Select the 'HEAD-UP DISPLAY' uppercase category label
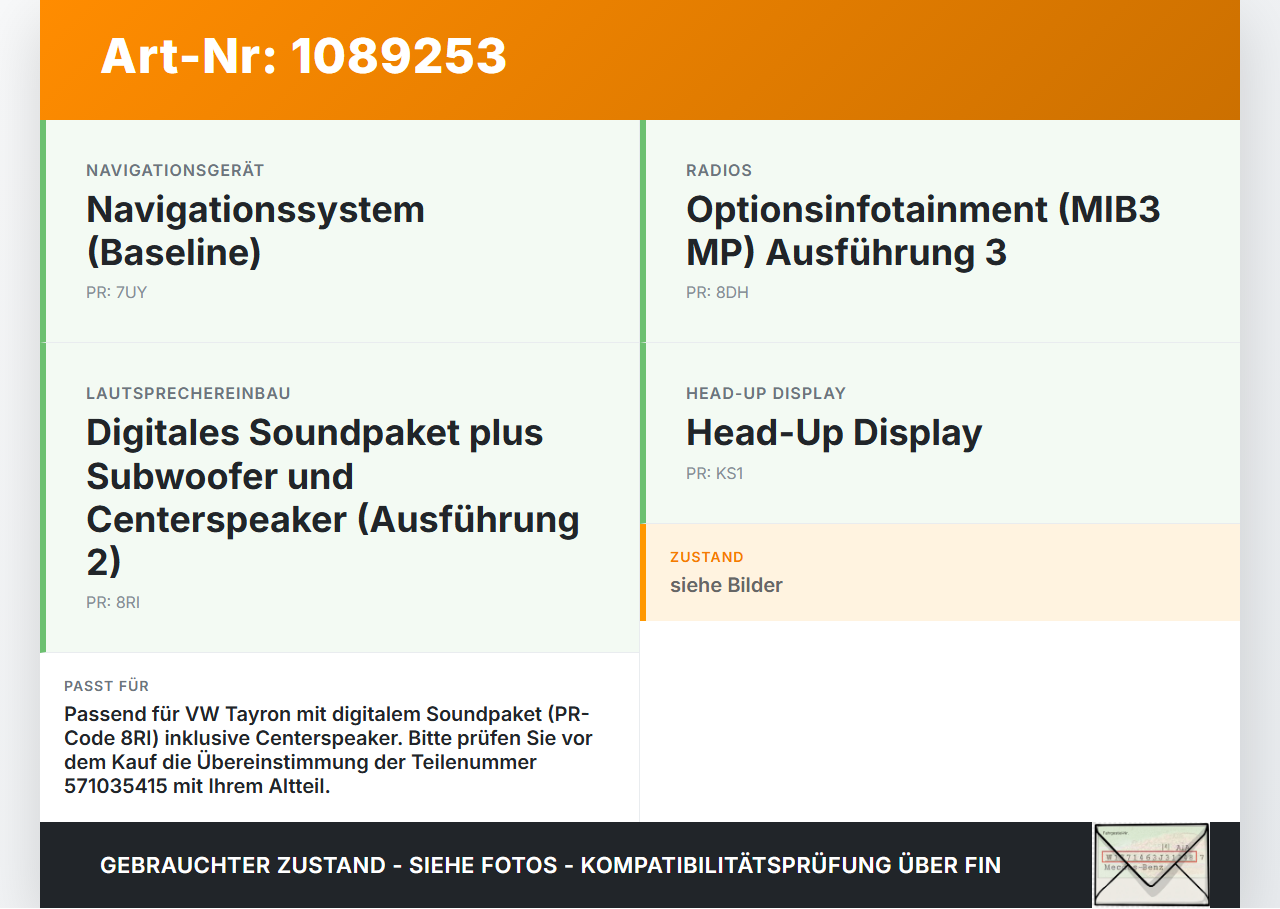This screenshot has width=1280, height=909. coord(766,393)
